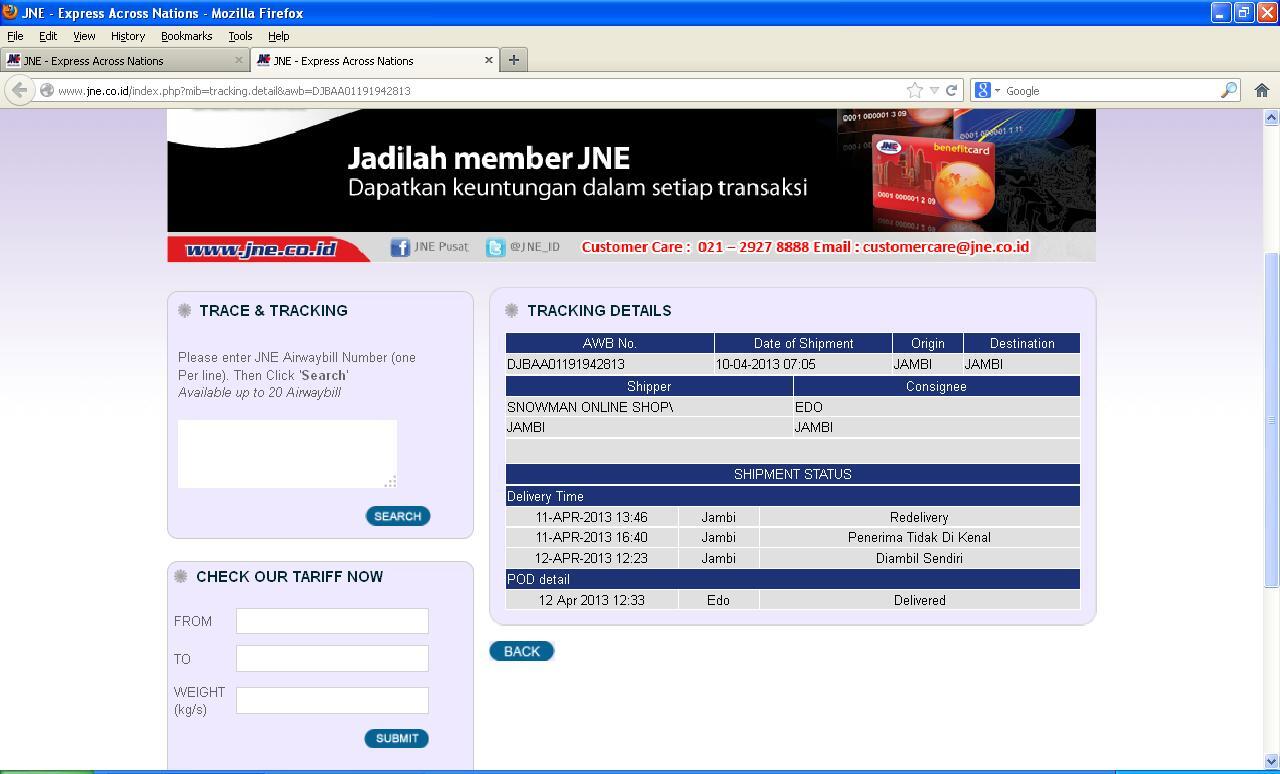
Task: Open the Google search engine selector
Action: coord(987,90)
